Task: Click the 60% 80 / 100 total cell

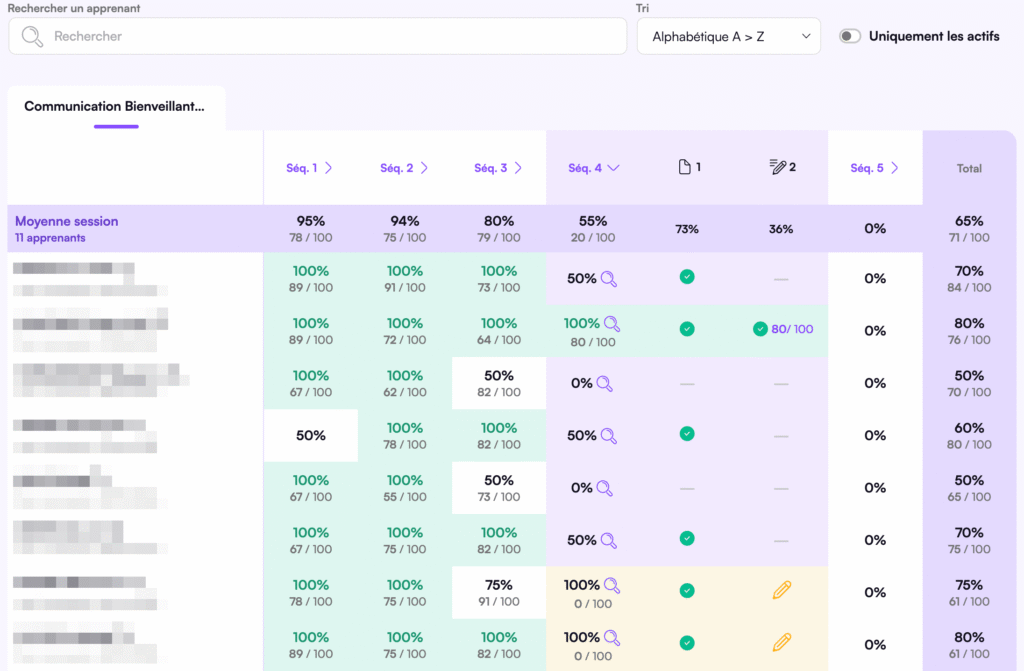Action: pyautogui.click(x=969, y=436)
